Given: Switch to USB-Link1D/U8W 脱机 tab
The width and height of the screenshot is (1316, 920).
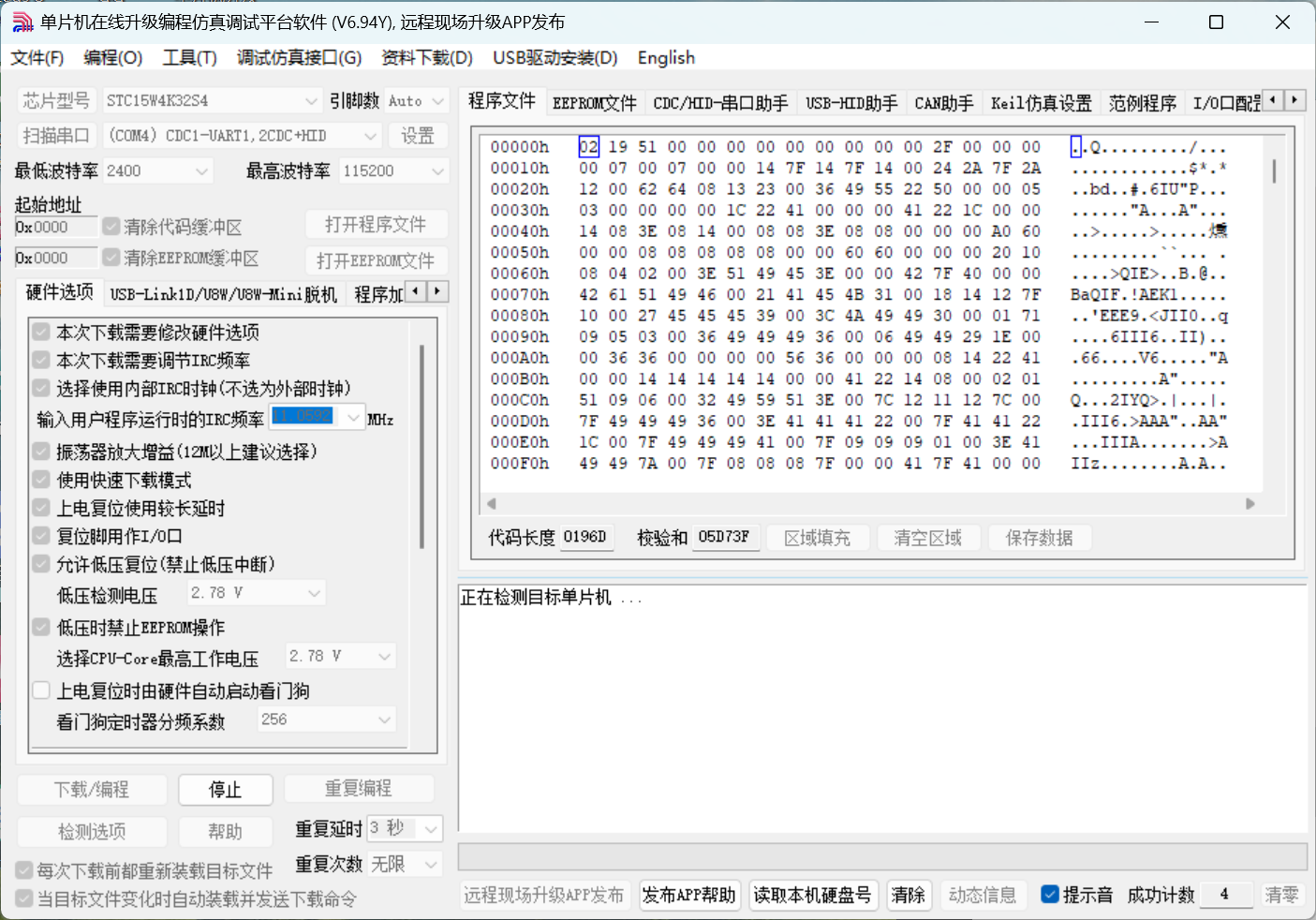Looking at the screenshot, I should click(224, 294).
